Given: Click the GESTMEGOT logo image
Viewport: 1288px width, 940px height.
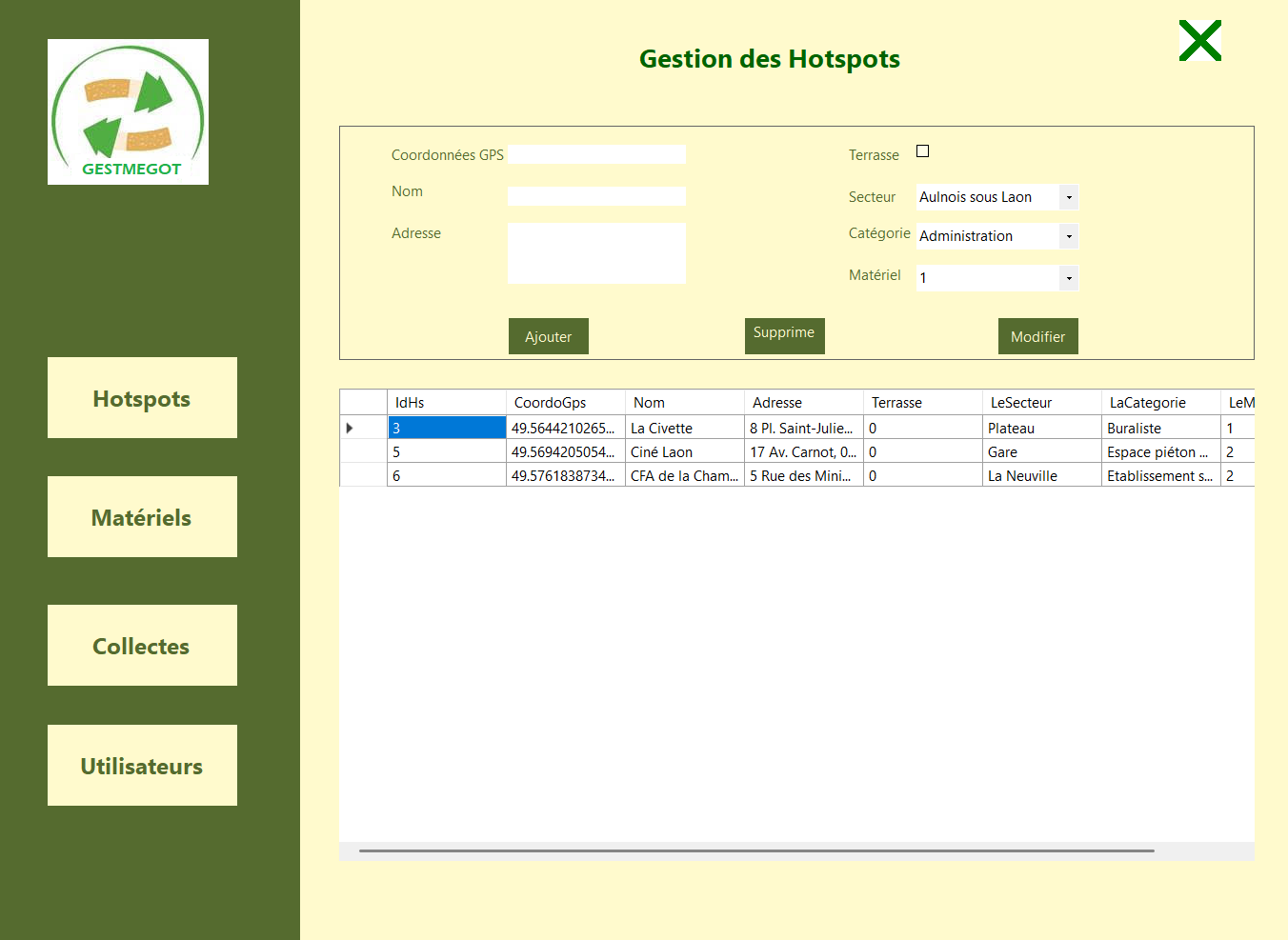Looking at the screenshot, I should coord(128,111).
